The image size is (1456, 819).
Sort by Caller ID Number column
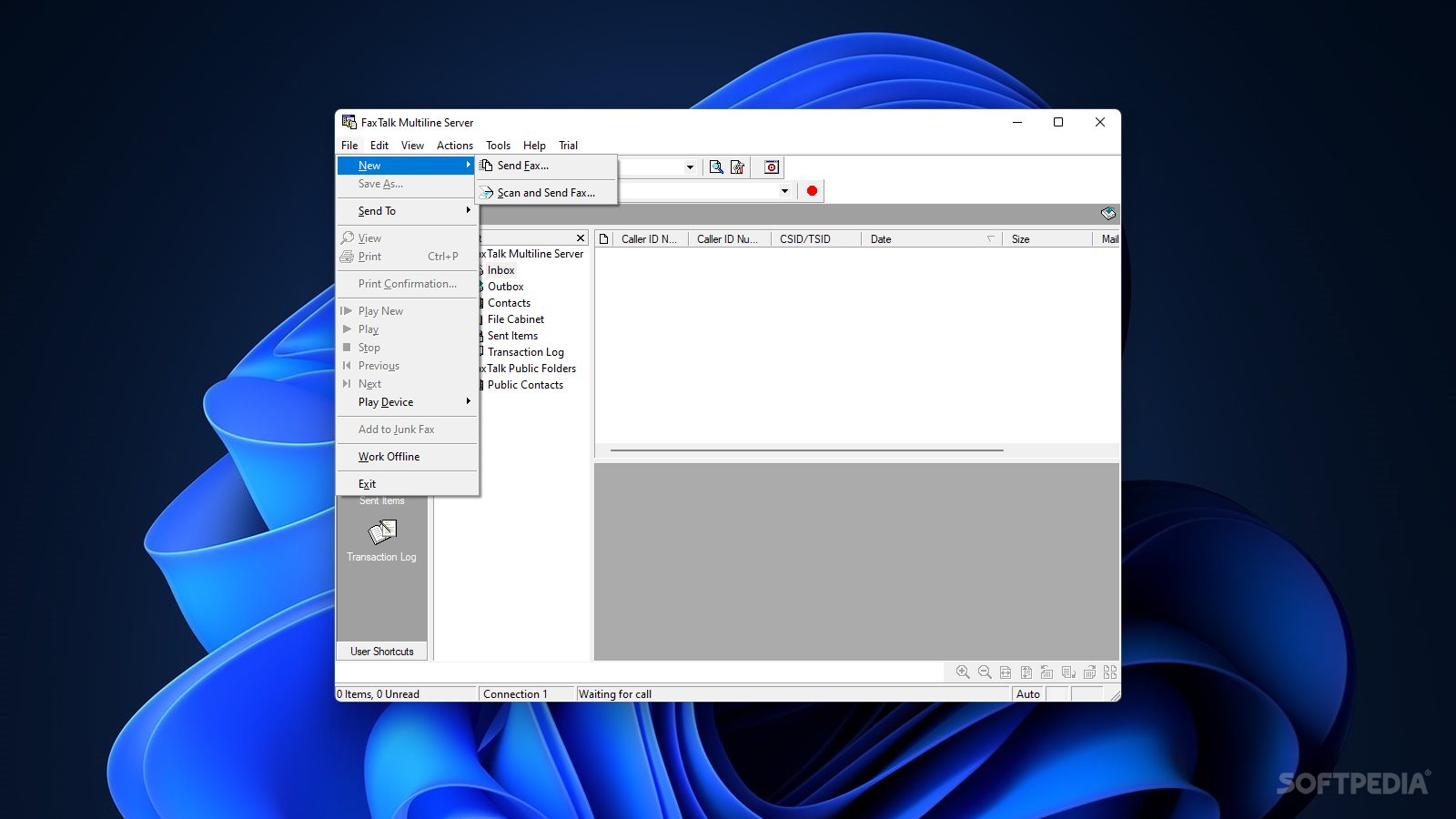point(729,239)
